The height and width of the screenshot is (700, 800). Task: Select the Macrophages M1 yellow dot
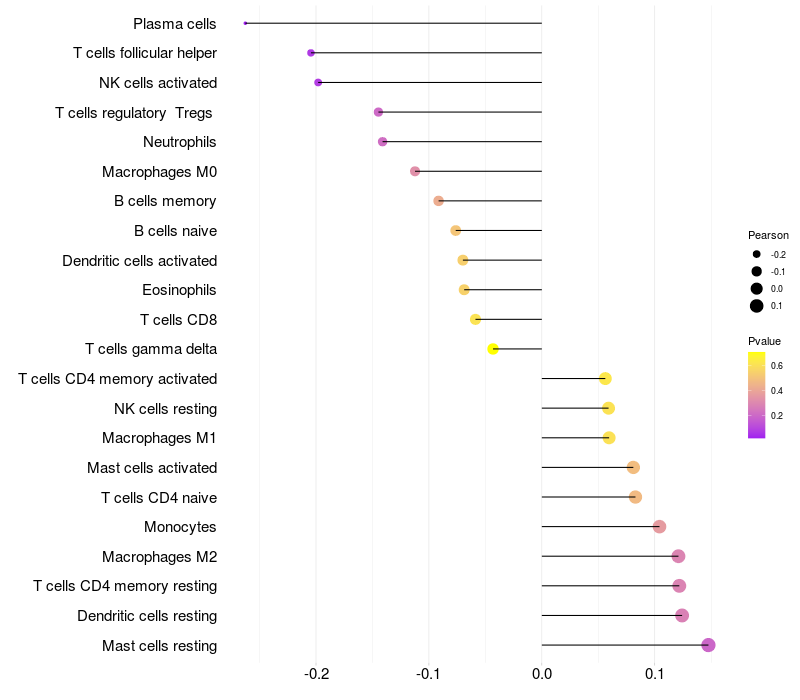(609, 438)
